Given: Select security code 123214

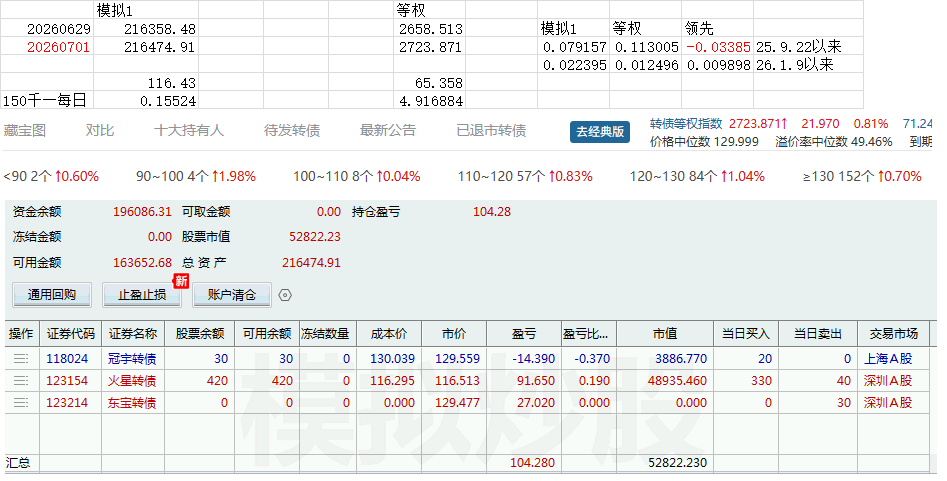Looking at the screenshot, I should click(x=67, y=402).
